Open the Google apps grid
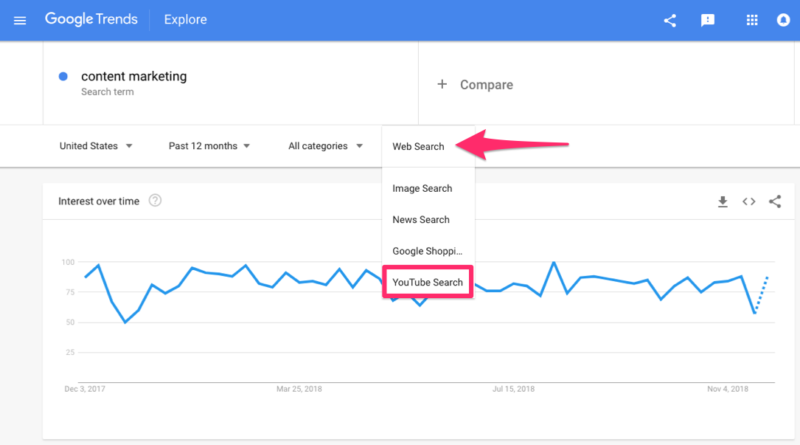Image resolution: width=800 pixels, height=445 pixels. click(752, 20)
